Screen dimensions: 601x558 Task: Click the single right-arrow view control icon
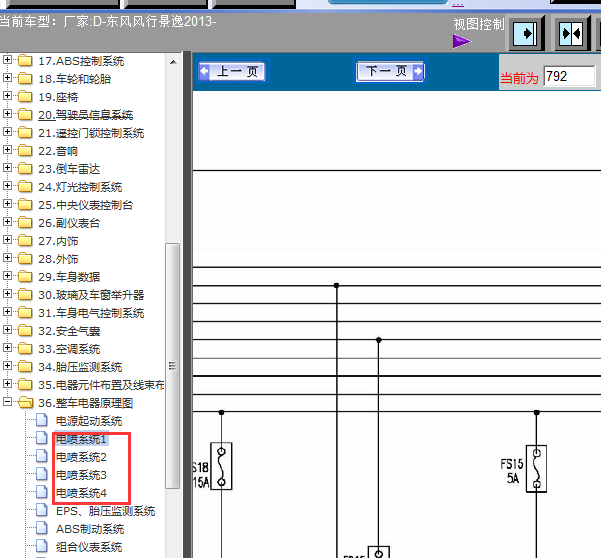point(525,33)
